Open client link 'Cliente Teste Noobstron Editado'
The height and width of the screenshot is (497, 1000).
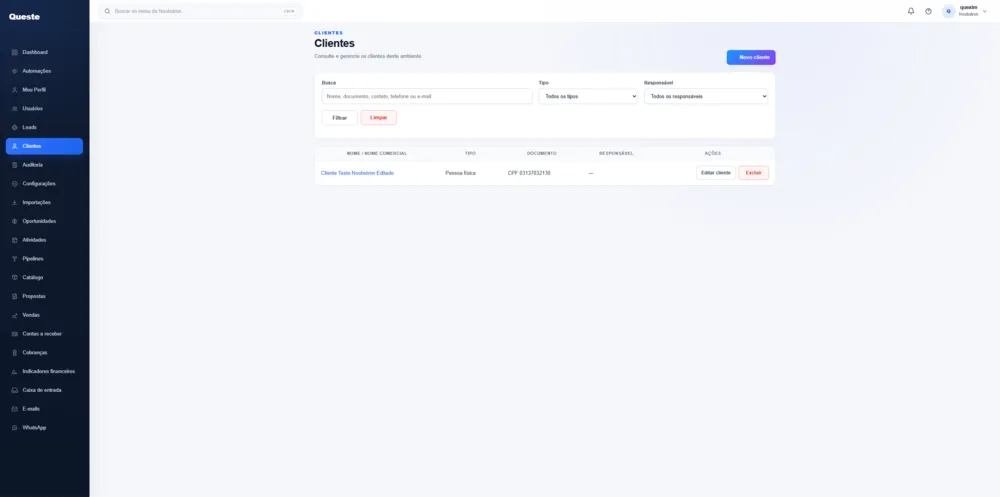357,173
